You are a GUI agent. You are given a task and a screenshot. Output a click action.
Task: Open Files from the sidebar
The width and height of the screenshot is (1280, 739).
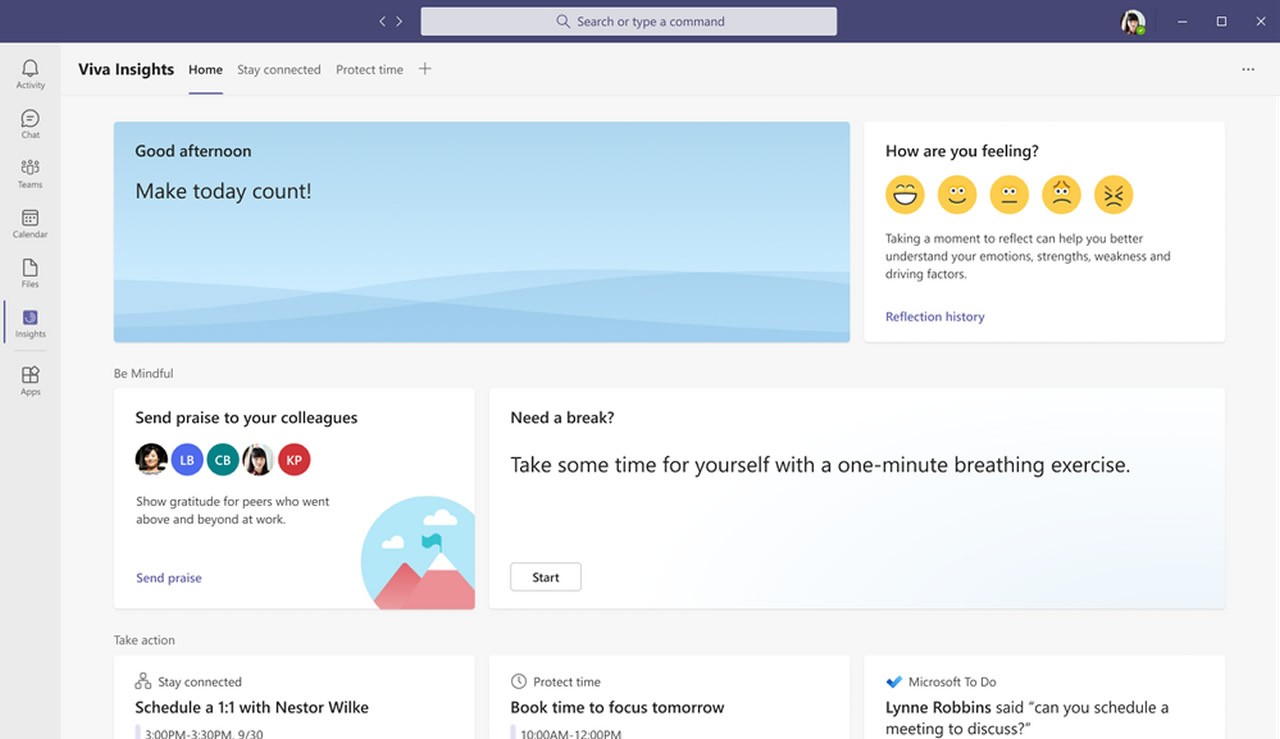coord(30,271)
